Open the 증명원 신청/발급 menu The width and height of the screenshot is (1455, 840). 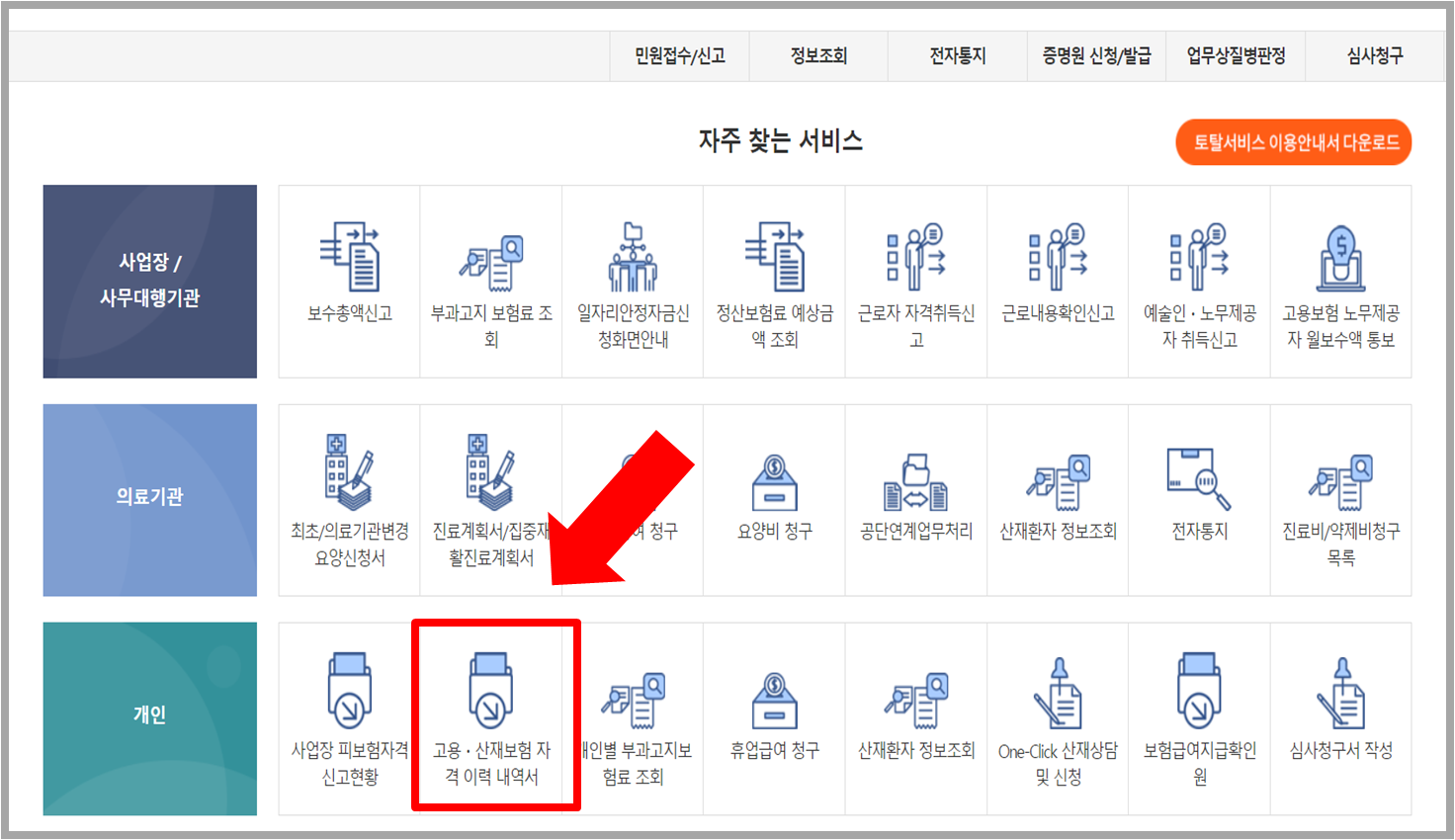(x=1096, y=56)
